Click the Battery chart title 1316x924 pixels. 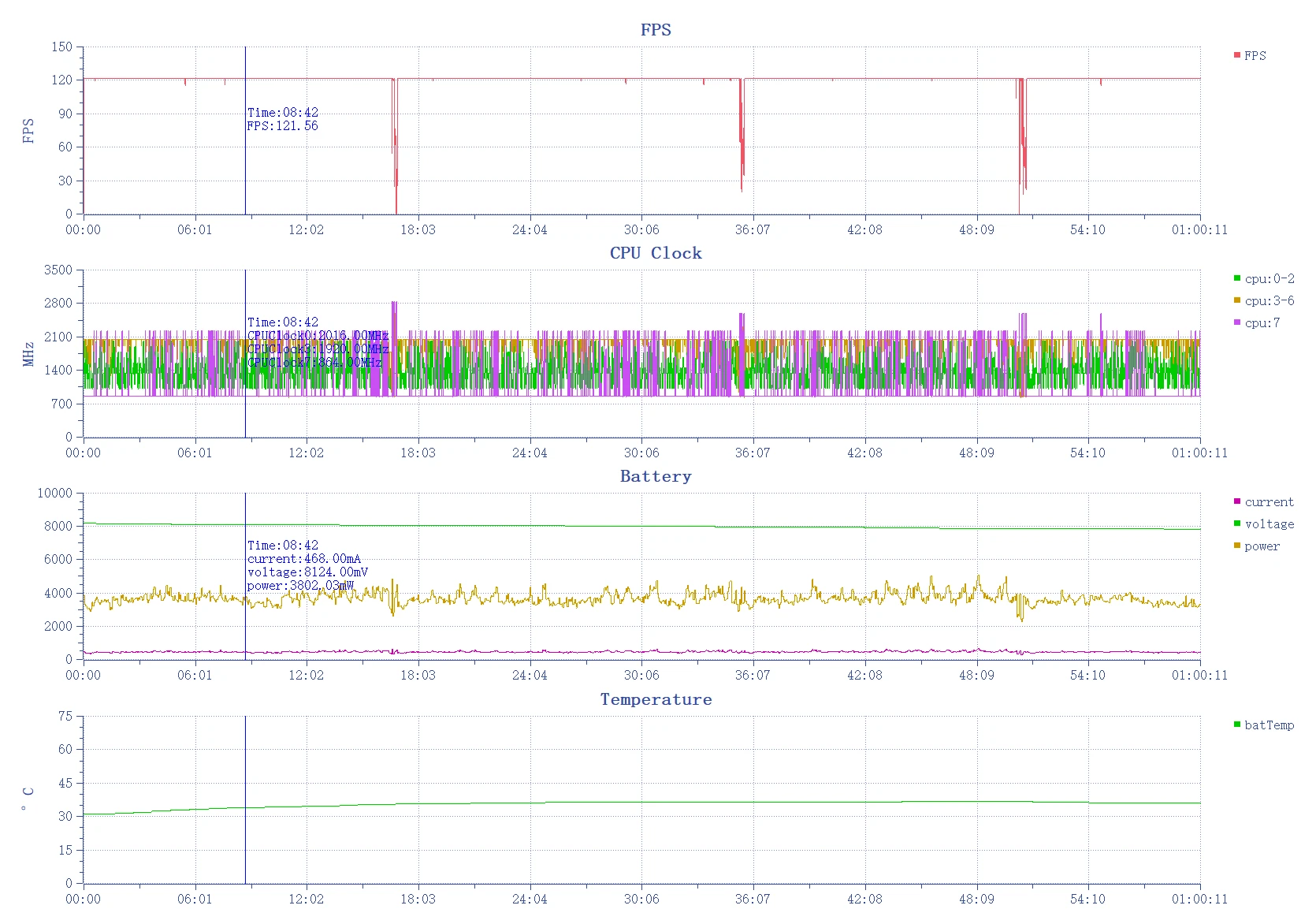pos(656,476)
